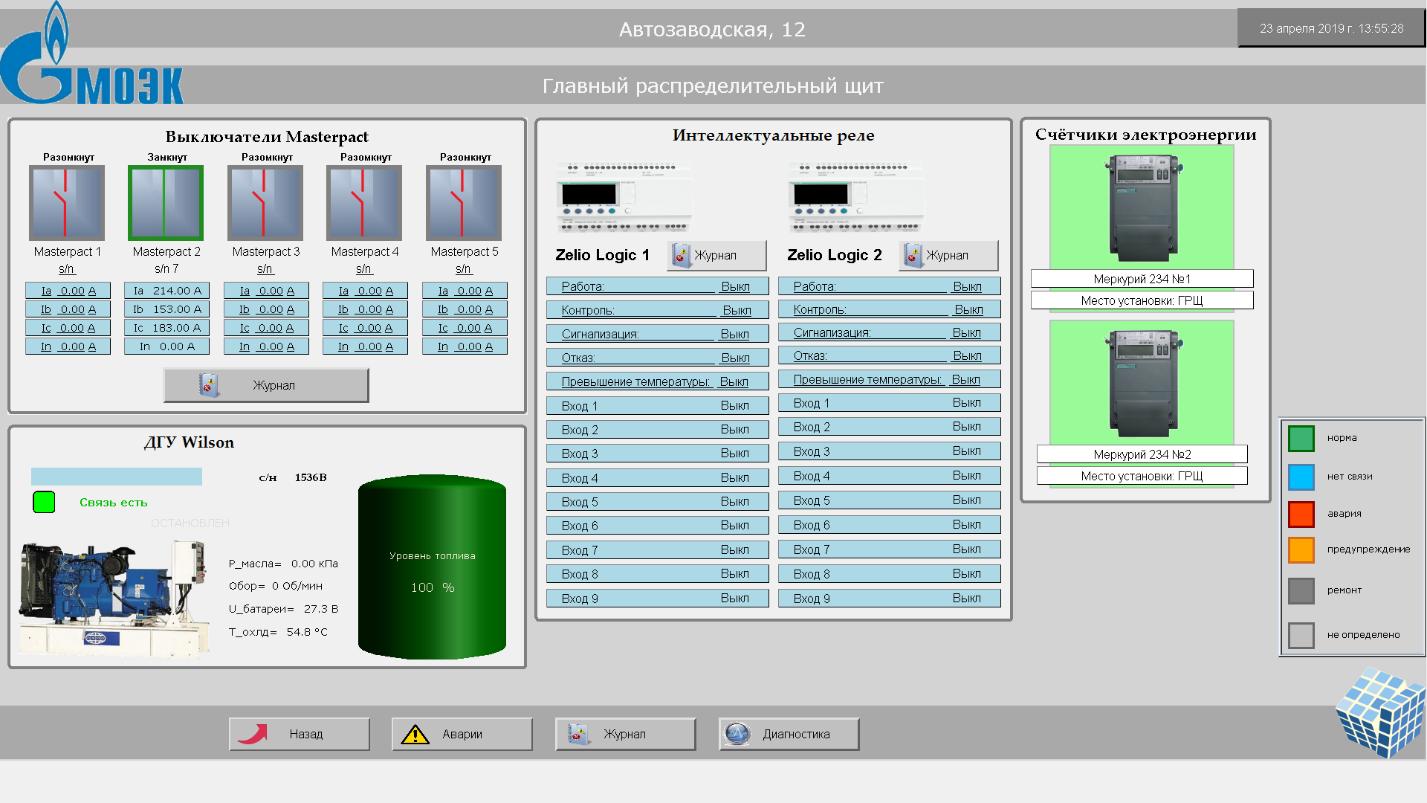Screen dimensions: 1427x803
Task: Click Zelio Logic 1 Вход 1 row
Action: click(x=658, y=406)
